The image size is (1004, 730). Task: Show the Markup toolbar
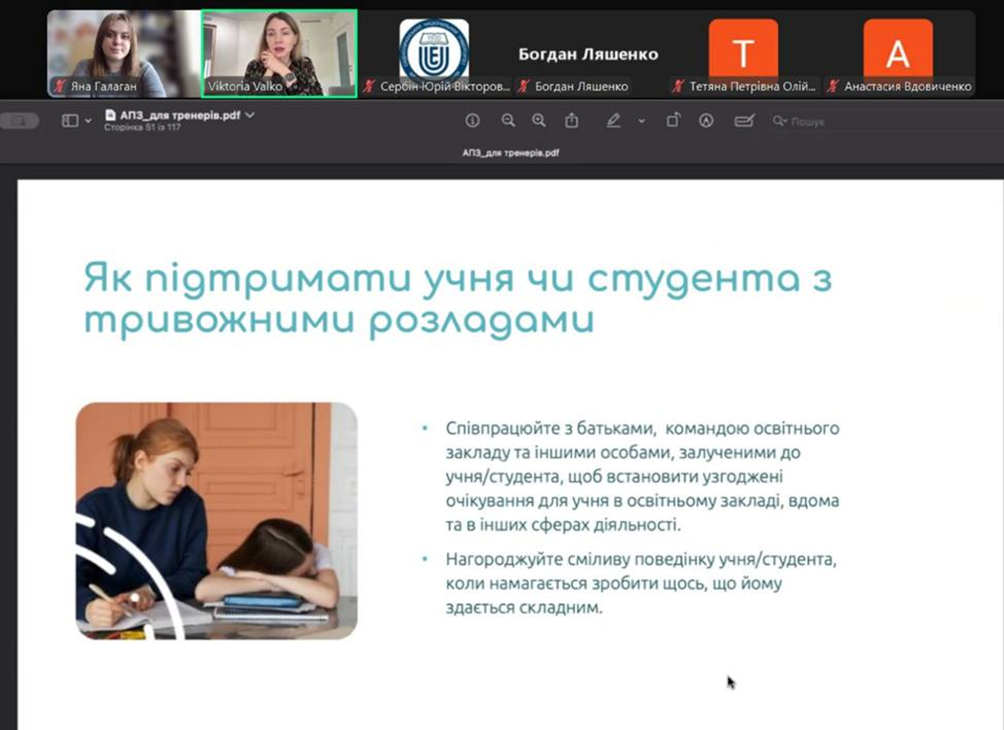[x=706, y=121]
